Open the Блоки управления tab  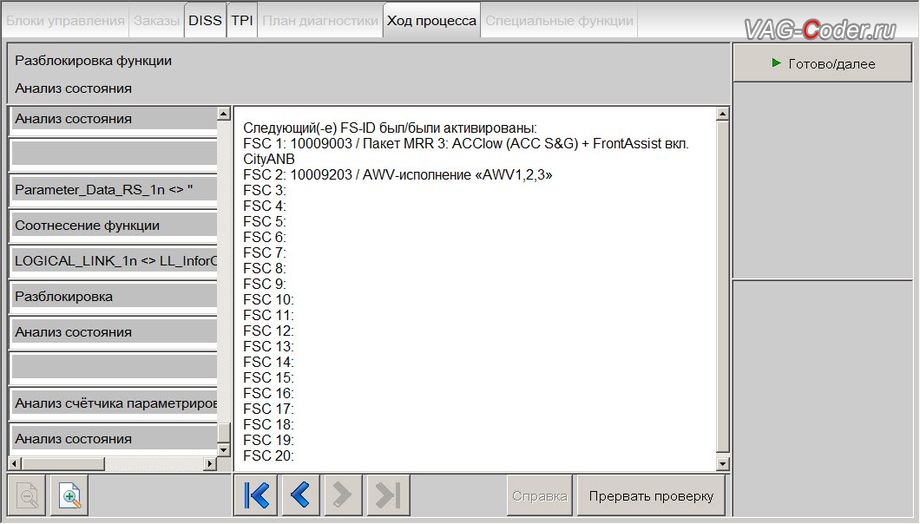[x=65, y=21]
